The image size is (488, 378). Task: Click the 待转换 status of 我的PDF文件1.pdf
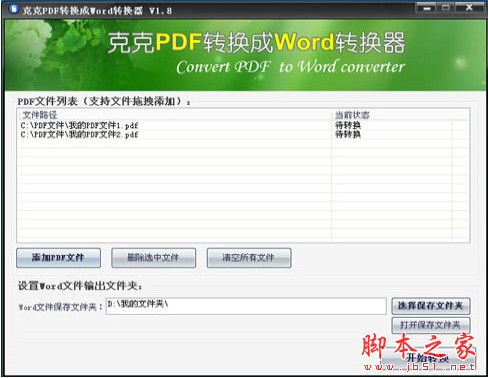pyautogui.click(x=348, y=125)
